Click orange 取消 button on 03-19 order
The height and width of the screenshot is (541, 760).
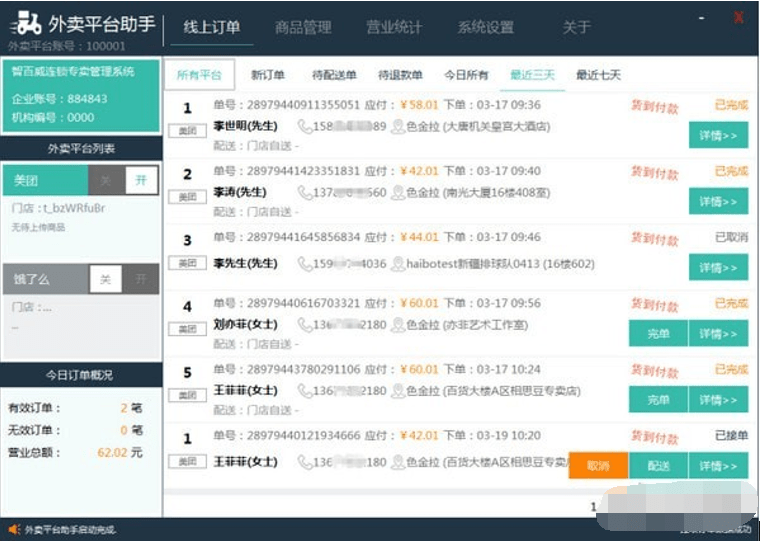point(599,465)
